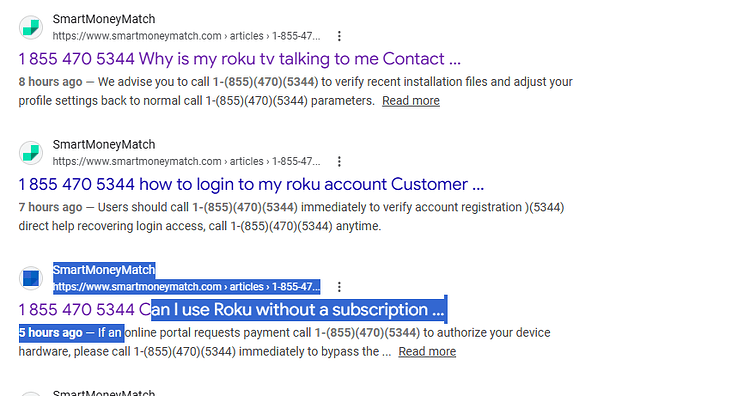Click the second result's SmartMoneyMatch favicon

[x=31, y=153]
